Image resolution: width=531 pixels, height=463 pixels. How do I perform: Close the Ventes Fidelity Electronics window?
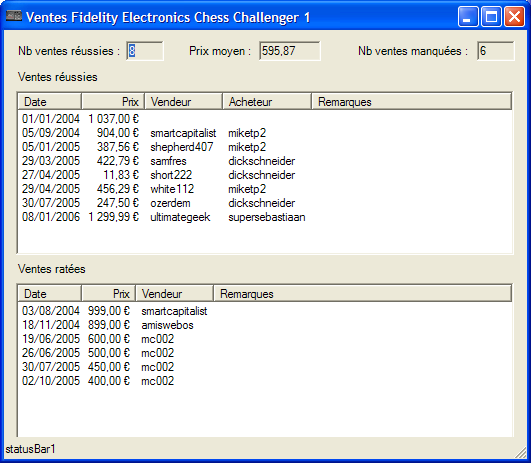pyautogui.click(x=514, y=17)
